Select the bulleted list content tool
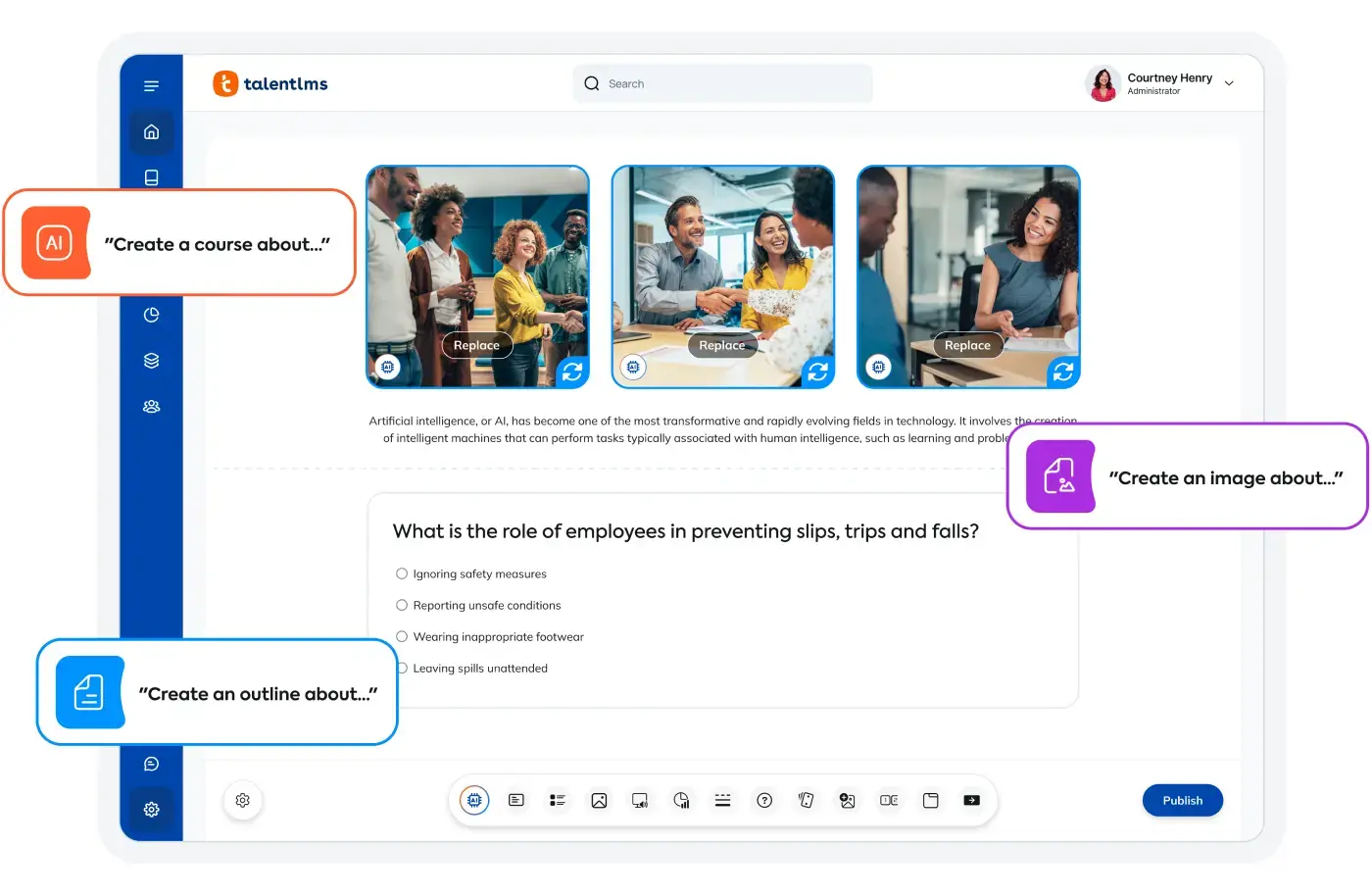Screen dimensions: 1372x896 tap(558, 800)
